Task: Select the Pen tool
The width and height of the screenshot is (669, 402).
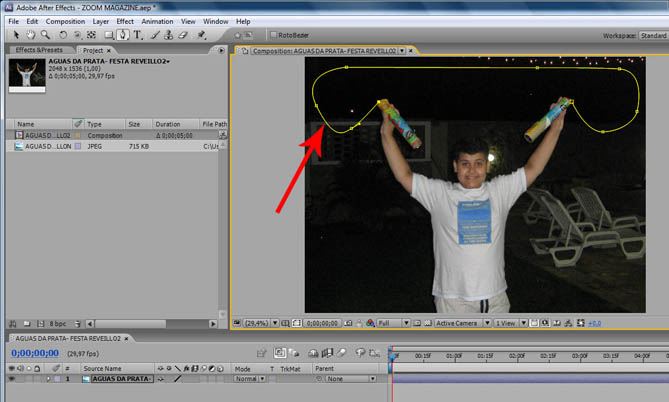Action: (122, 35)
